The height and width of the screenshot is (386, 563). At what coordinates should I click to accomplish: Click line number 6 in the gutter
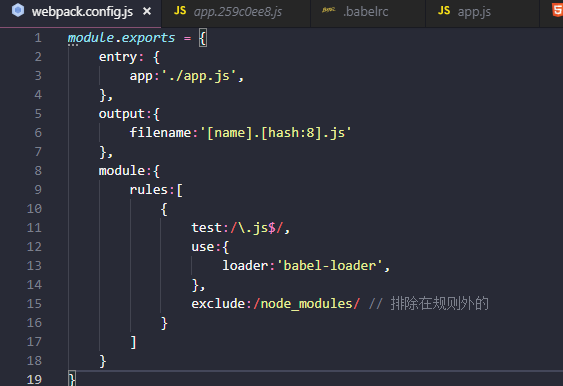click(x=38, y=133)
